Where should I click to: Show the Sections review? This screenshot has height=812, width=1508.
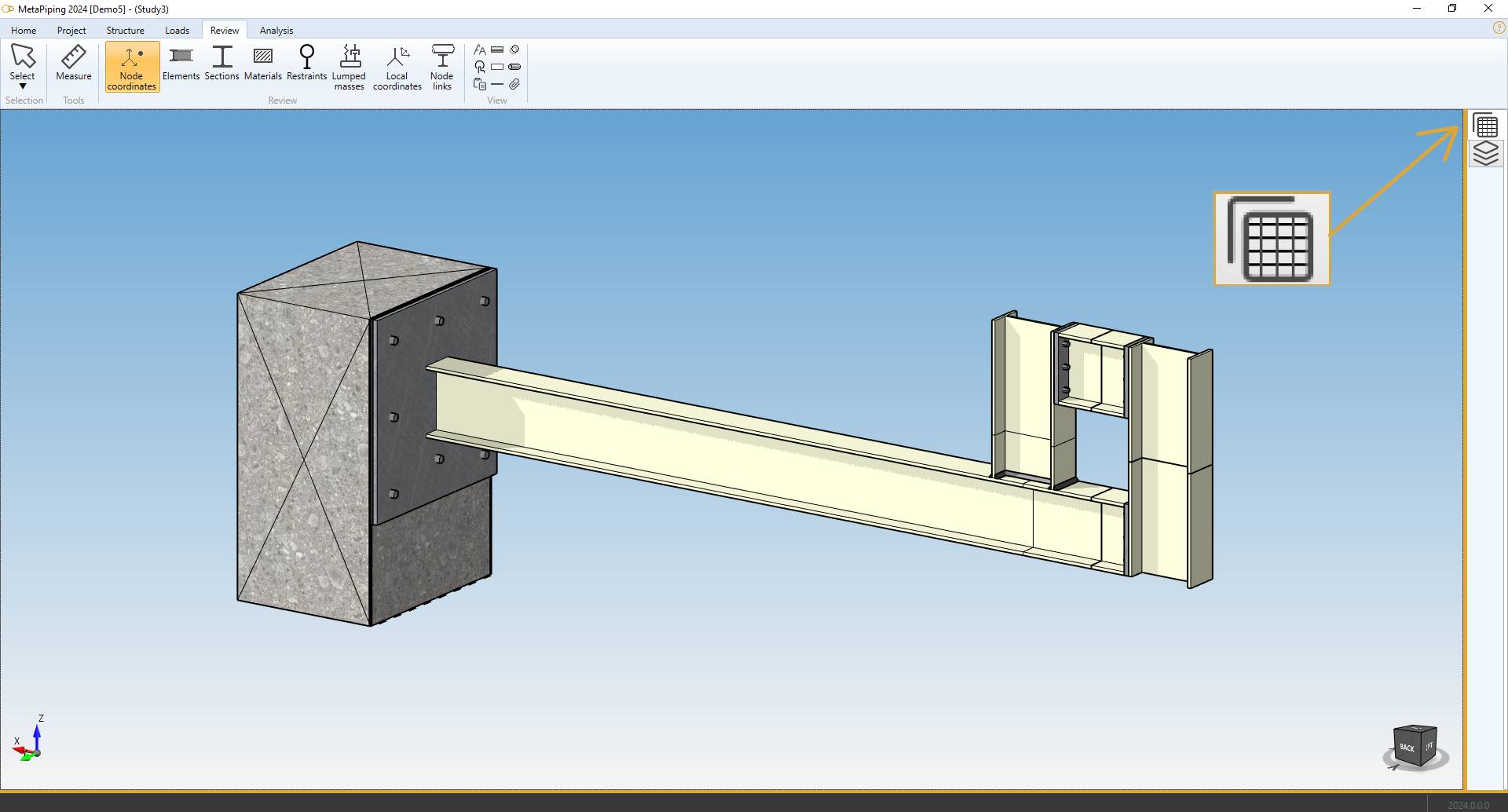tap(222, 62)
